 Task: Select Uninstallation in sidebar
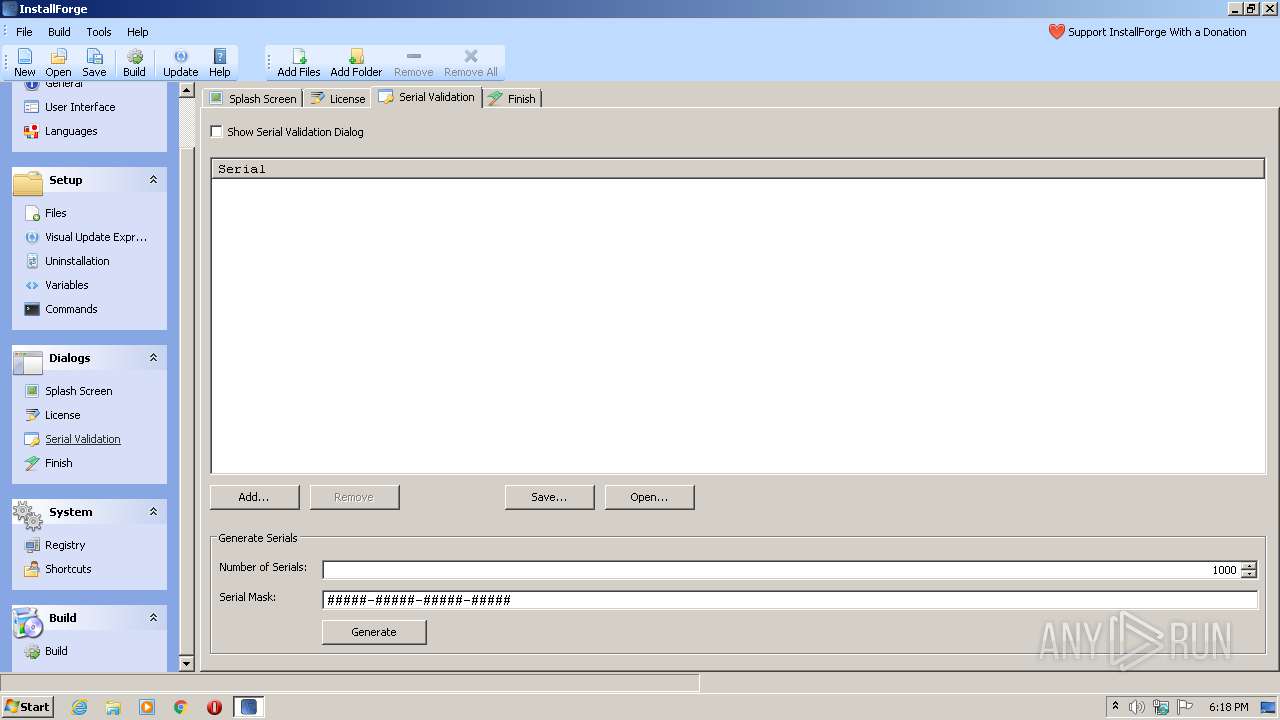[x=77, y=261]
